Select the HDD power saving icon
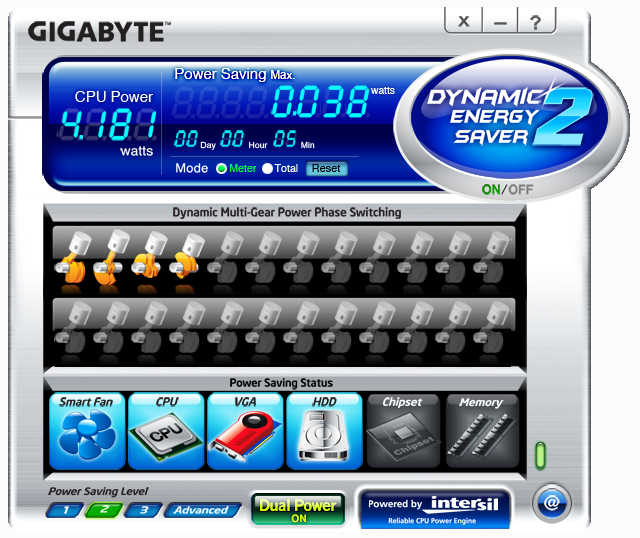The width and height of the screenshot is (640, 538). point(324,432)
